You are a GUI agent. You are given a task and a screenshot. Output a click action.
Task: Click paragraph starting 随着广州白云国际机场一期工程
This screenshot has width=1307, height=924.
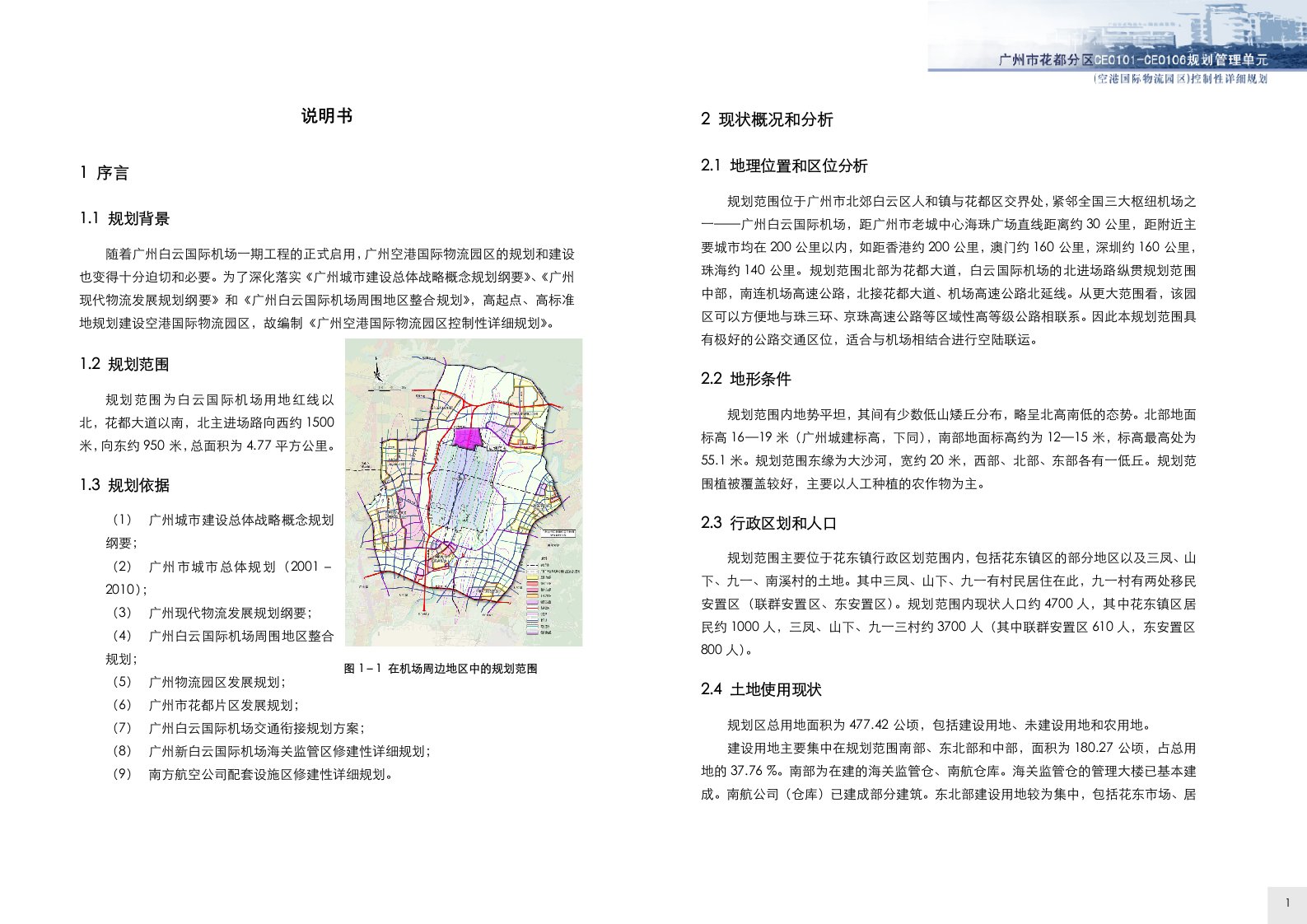pos(327,288)
